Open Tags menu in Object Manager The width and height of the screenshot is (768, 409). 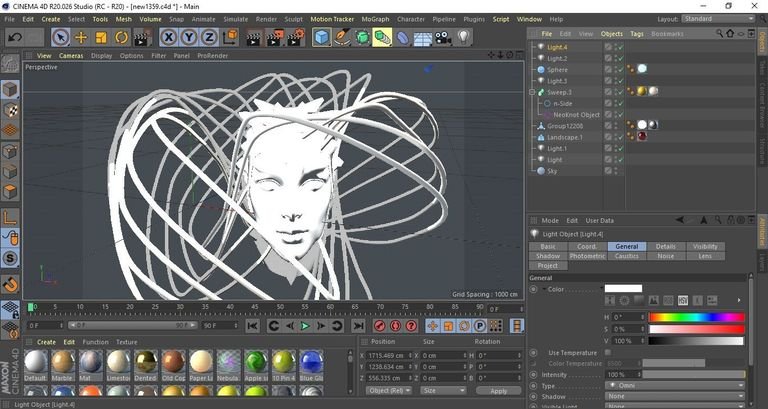[637, 34]
